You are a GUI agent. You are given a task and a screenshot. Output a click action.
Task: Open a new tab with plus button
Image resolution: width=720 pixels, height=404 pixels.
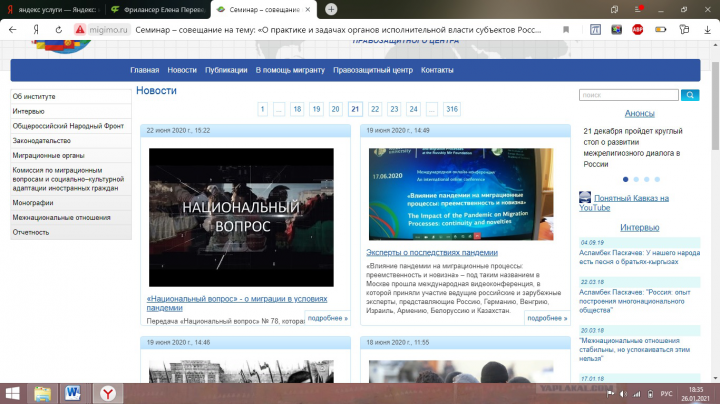331,9
